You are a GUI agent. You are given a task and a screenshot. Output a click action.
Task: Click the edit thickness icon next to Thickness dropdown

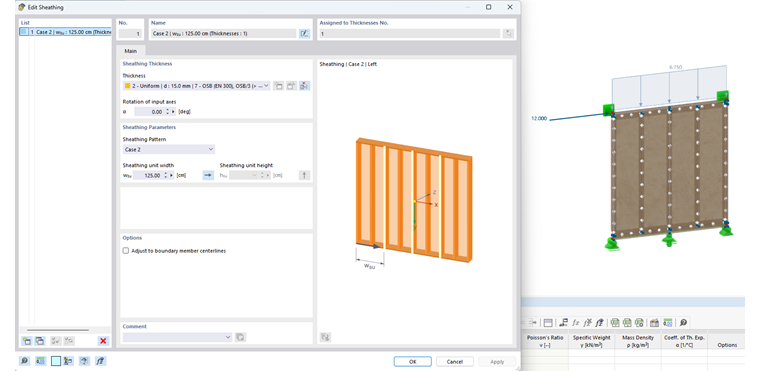tap(291, 86)
